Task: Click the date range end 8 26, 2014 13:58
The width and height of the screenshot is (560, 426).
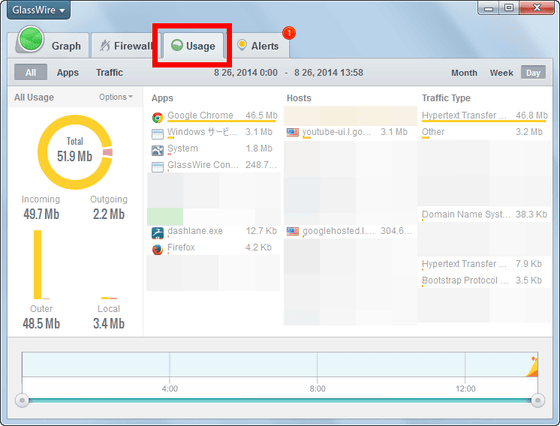Action: coord(329,73)
